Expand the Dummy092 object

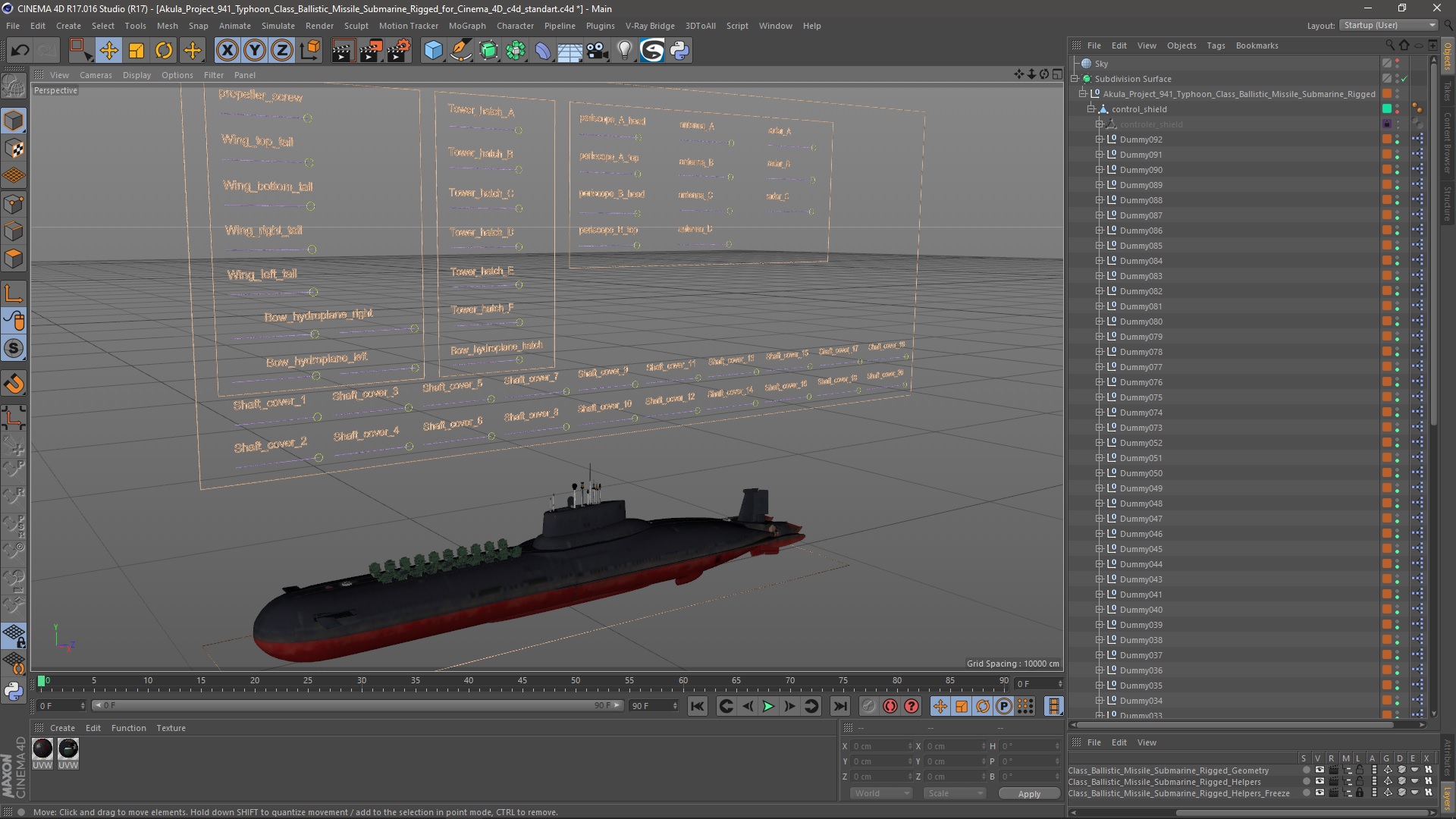[1099, 140]
